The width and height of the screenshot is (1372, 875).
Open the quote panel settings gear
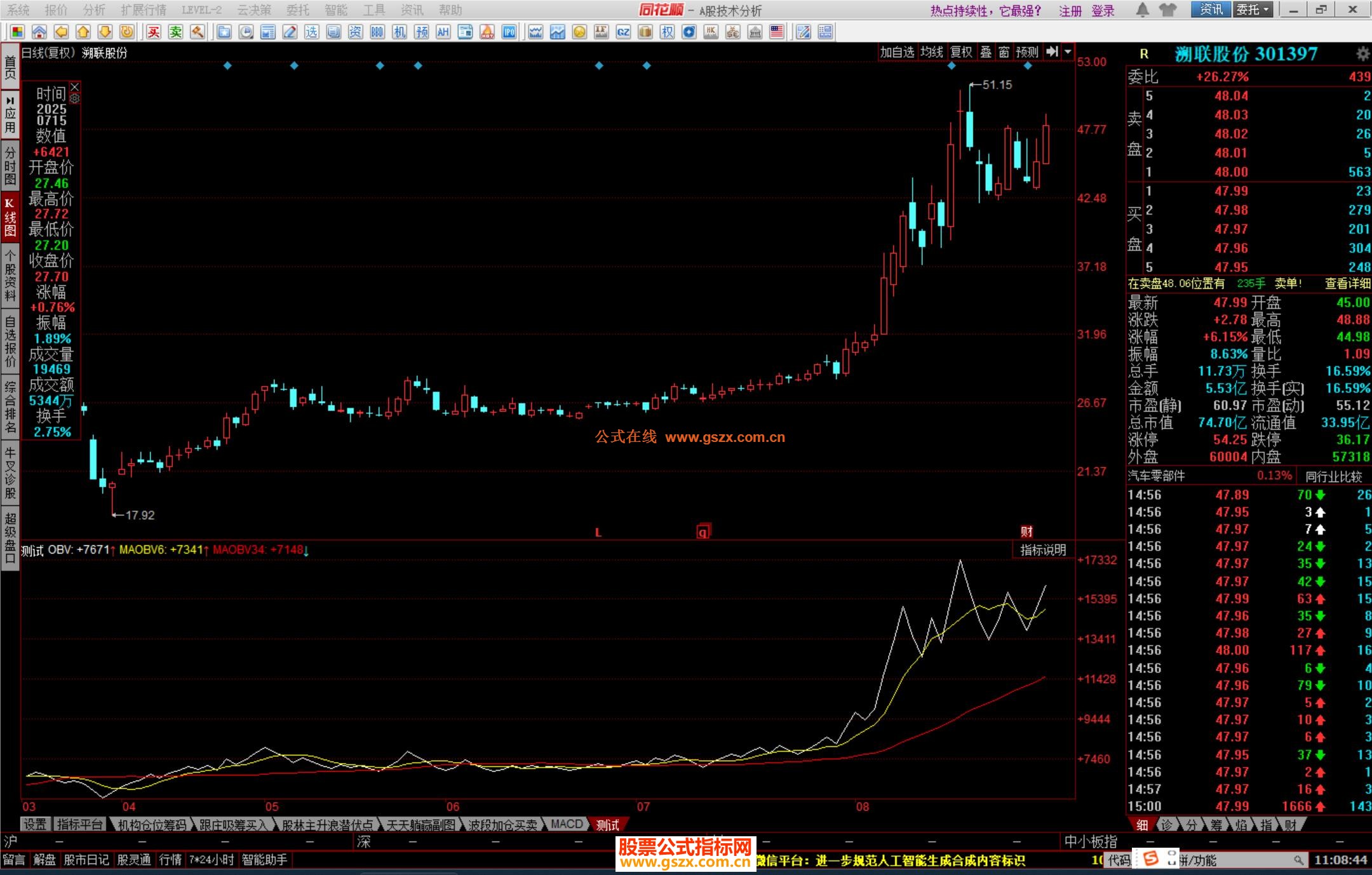[1362, 53]
